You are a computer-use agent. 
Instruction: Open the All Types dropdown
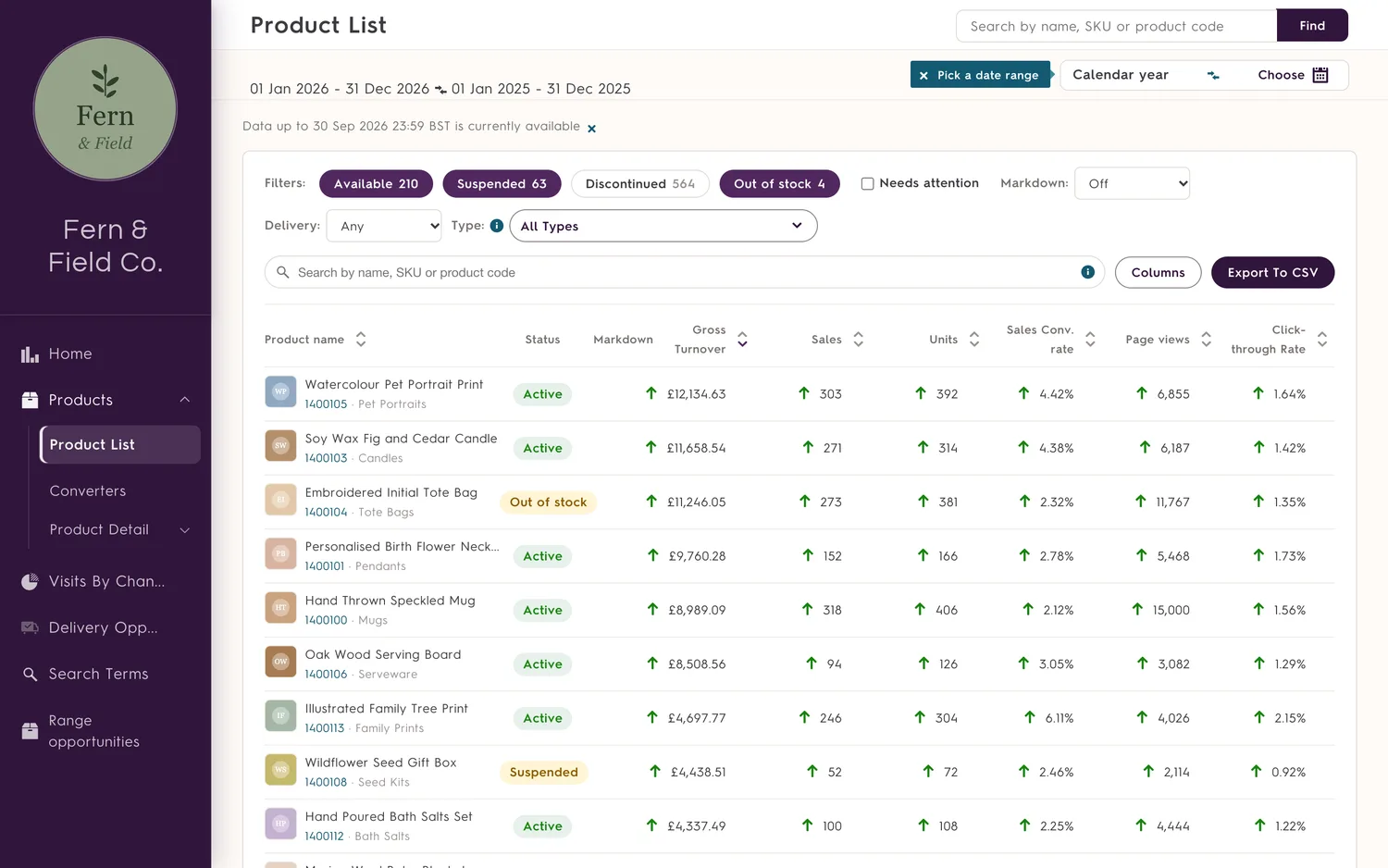[x=663, y=226]
